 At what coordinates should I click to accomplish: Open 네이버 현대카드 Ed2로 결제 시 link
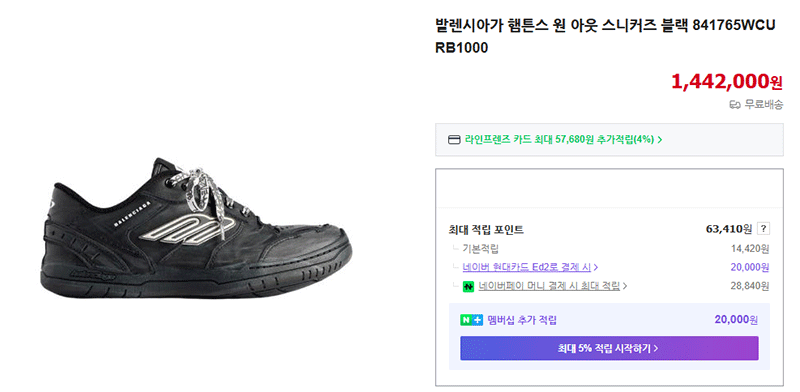pos(527,266)
